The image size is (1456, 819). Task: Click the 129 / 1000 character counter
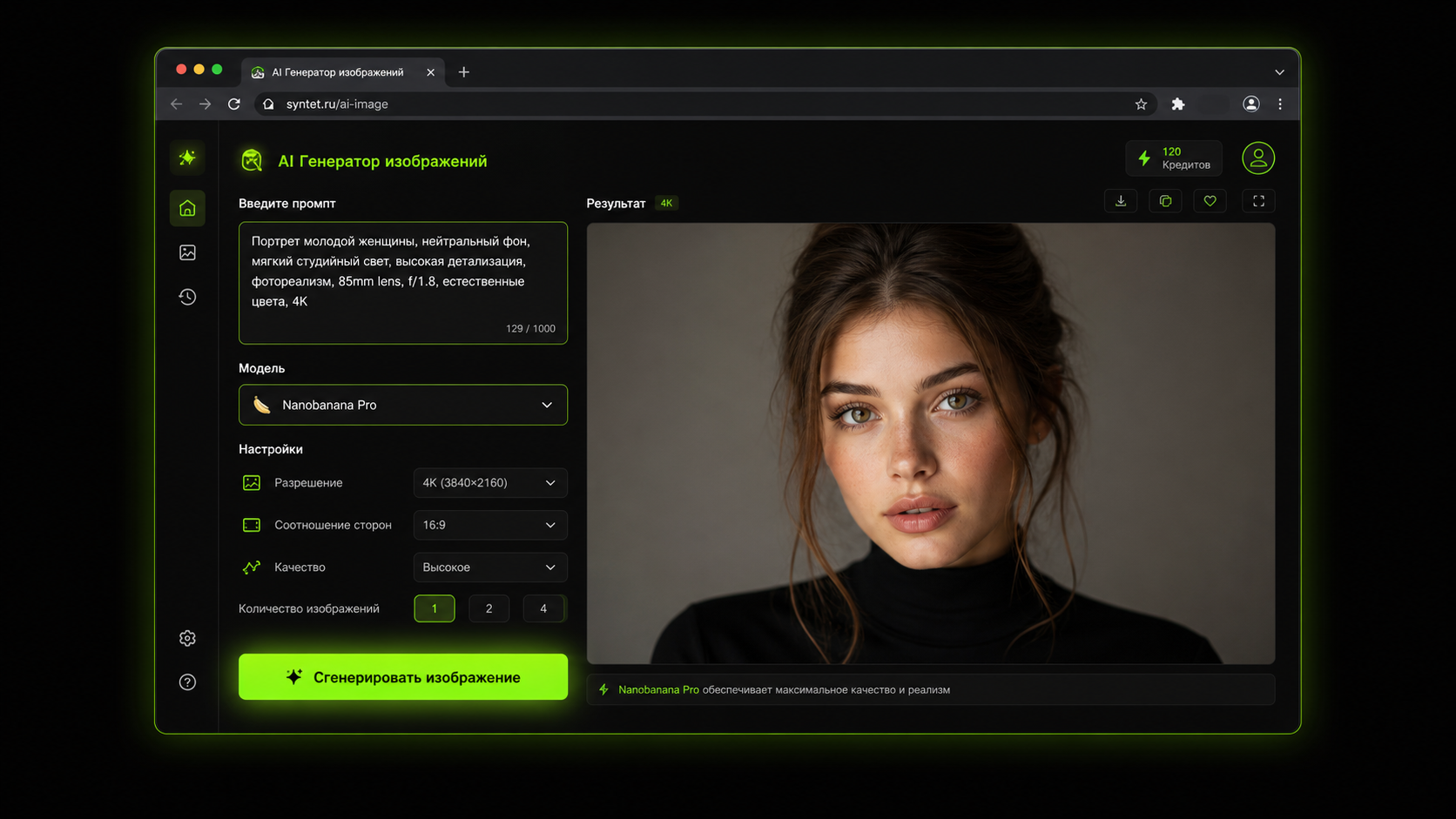530,328
